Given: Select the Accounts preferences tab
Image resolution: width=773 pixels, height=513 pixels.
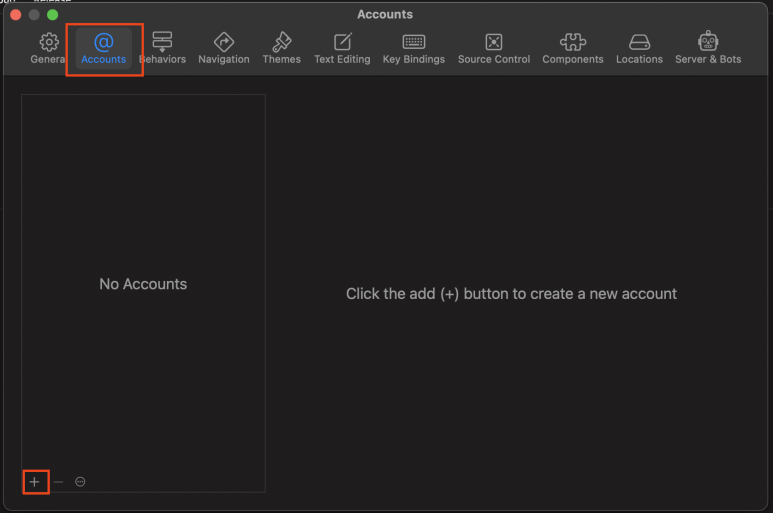Looking at the screenshot, I should (x=104, y=48).
